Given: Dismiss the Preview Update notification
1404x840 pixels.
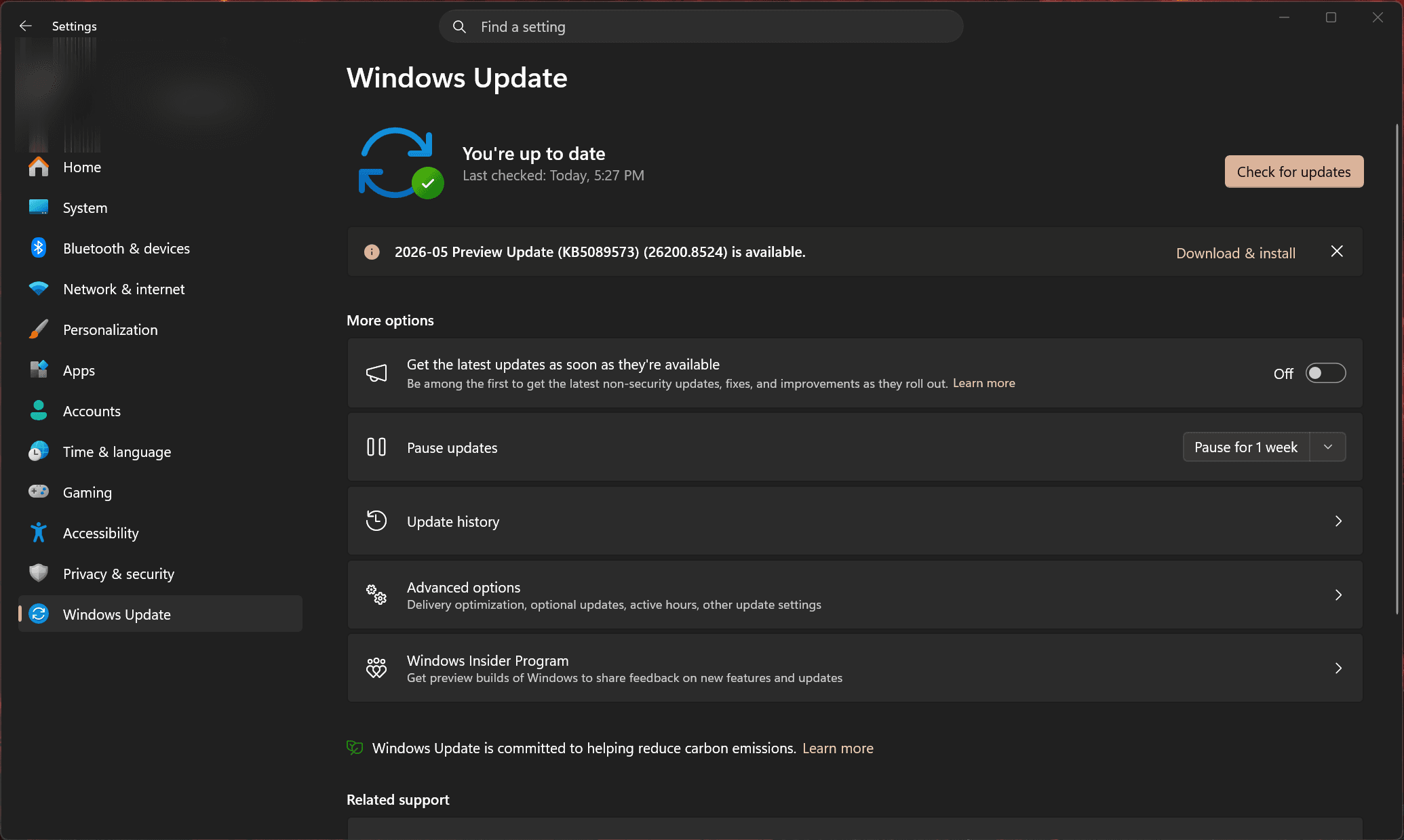Looking at the screenshot, I should [1337, 252].
